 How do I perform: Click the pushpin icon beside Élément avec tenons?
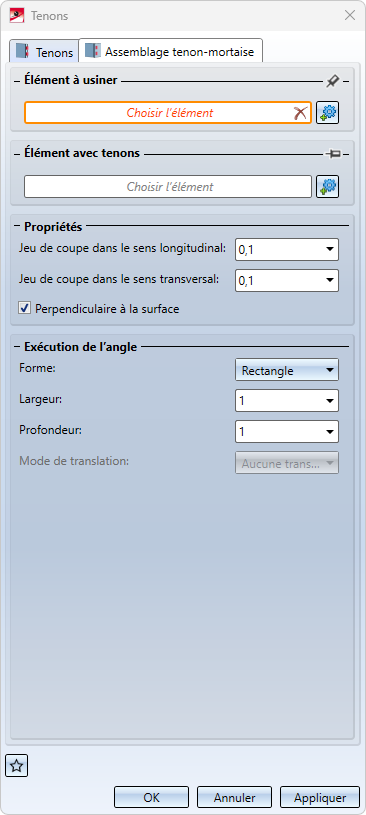(x=332, y=154)
